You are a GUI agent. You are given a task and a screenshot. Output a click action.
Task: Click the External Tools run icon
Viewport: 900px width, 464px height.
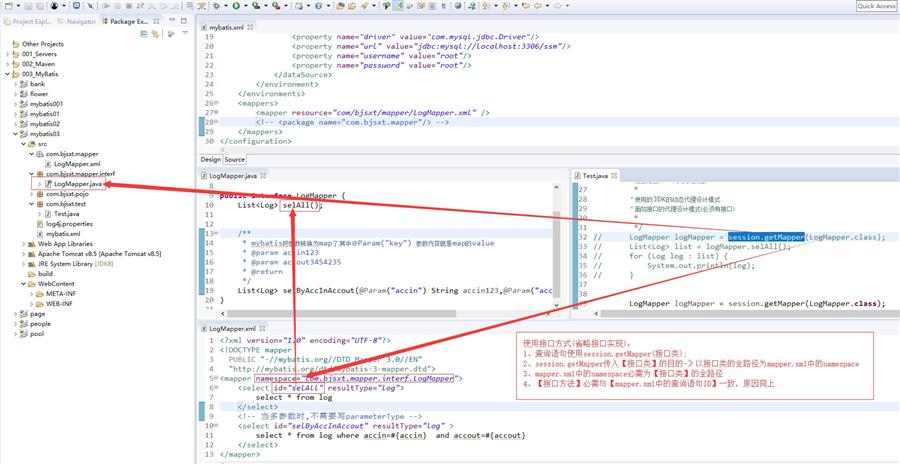(276, 6)
